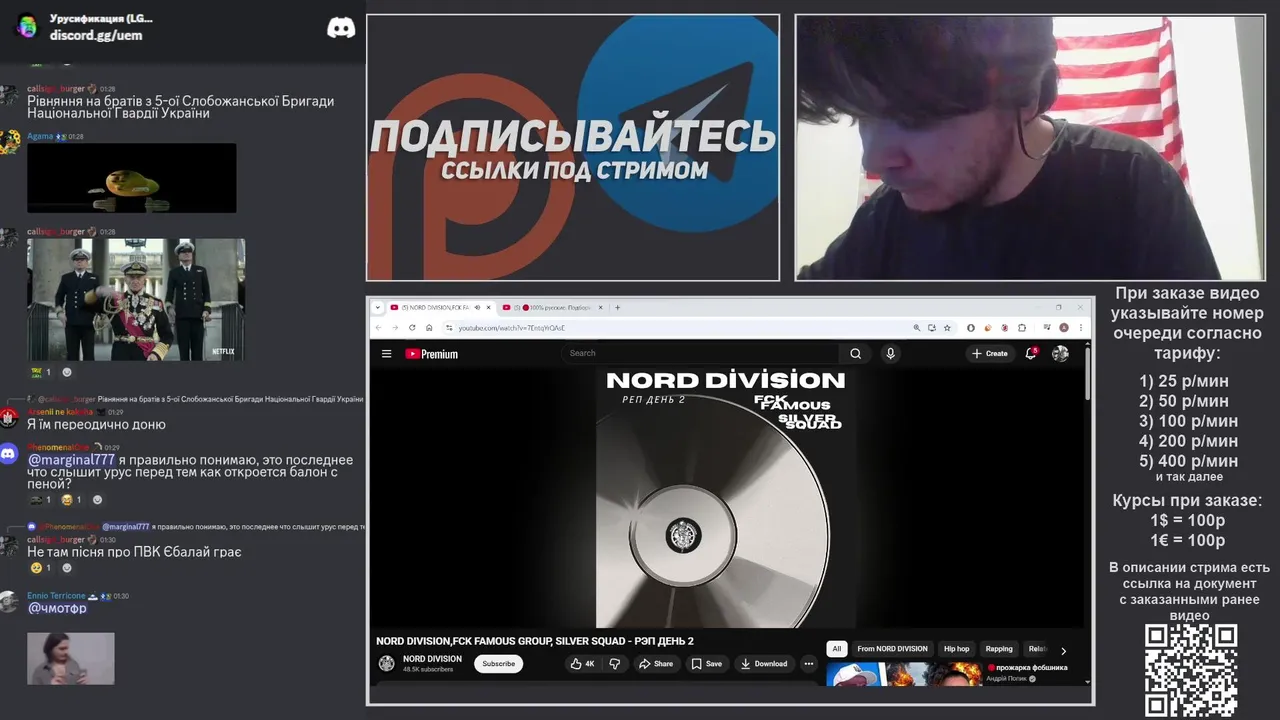This screenshot has width=1280, height=720.
Task: Open the Netflix image in Discord chat
Action: click(136, 299)
